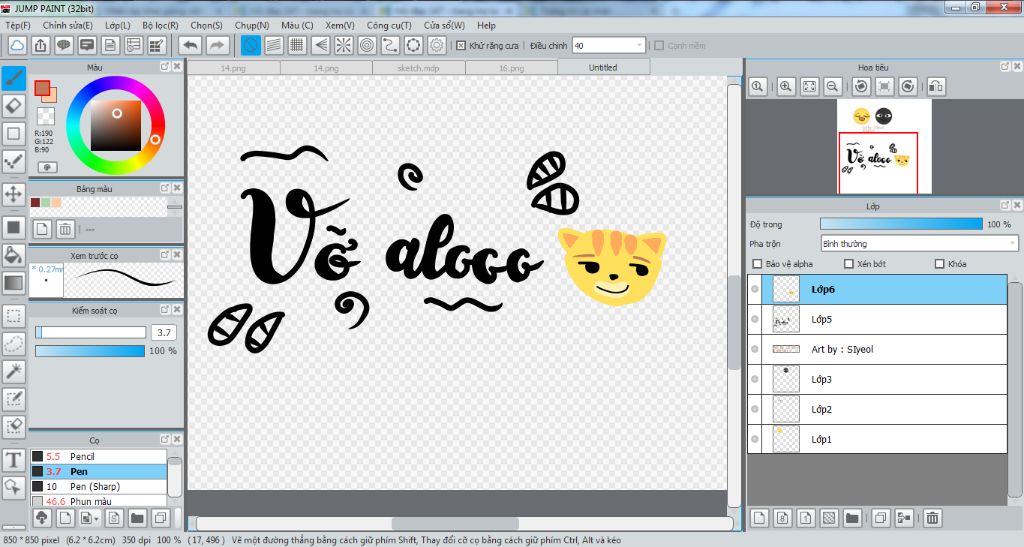Add a new layer folder
Screen dimensions: 1024x547
(x=852, y=518)
